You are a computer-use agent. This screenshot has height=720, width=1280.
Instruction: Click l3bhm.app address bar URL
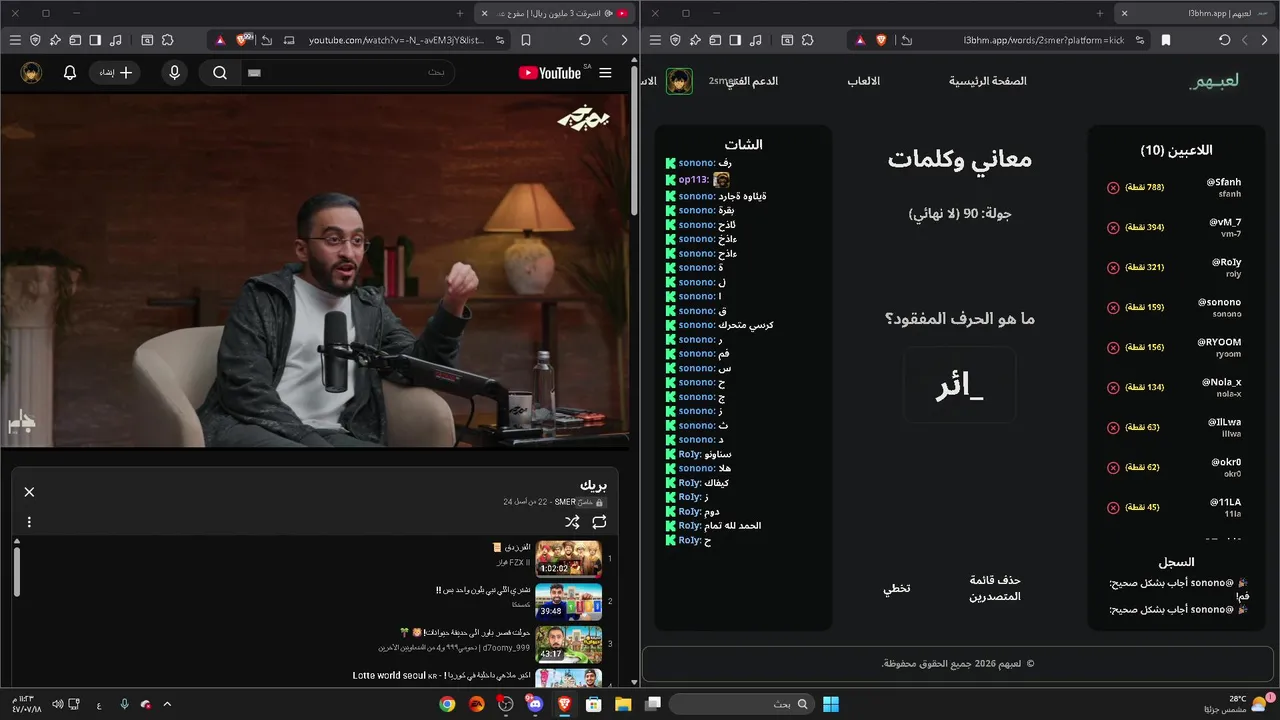(x=1043, y=40)
